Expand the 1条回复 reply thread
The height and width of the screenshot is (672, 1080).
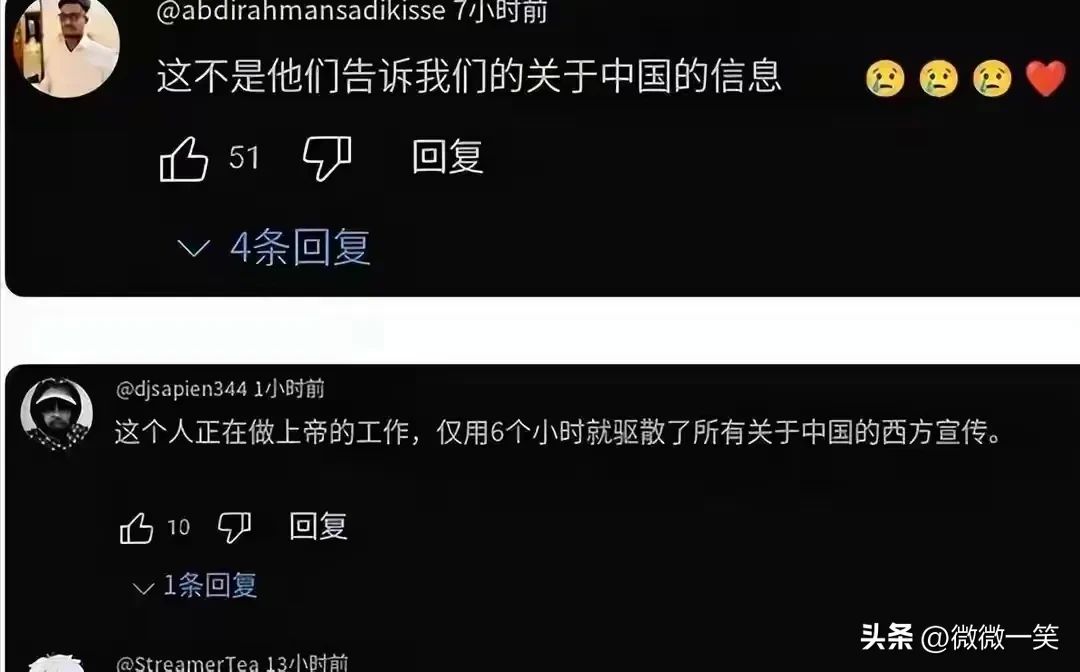coord(195,587)
